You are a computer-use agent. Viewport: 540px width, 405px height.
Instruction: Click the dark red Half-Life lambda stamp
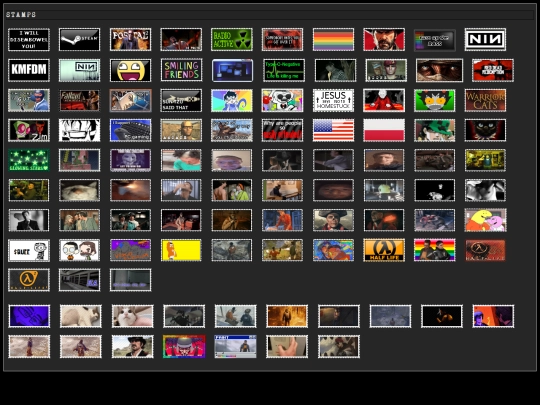[485, 250]
